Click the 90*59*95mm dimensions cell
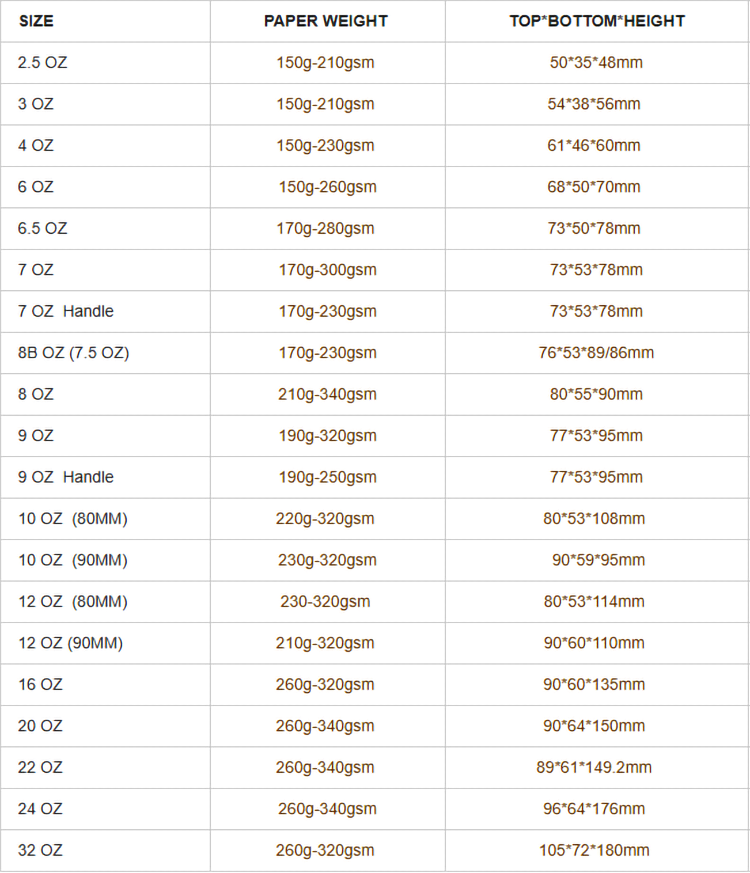This screenshot has width=750, height=873. click(x=598, y=560)
